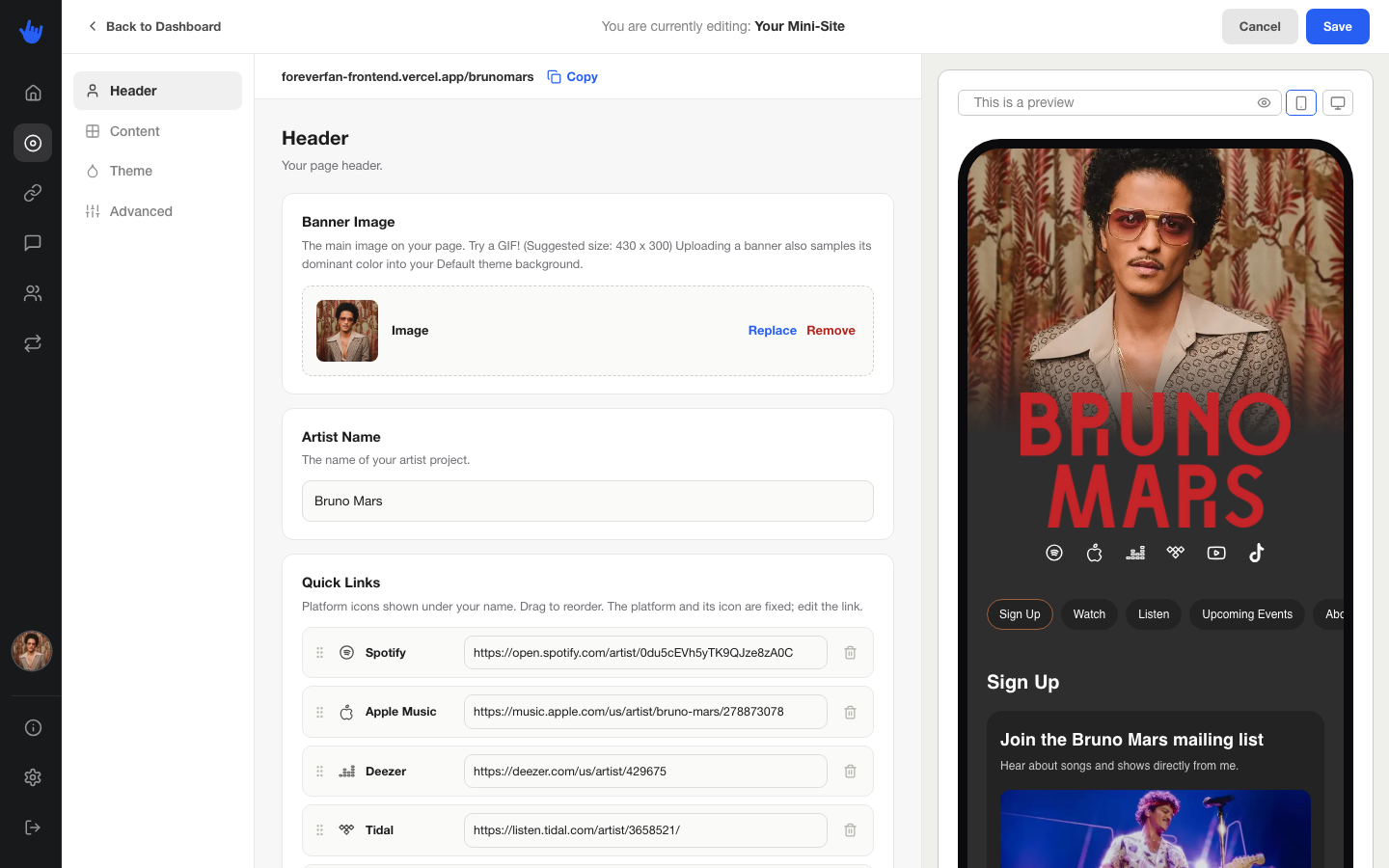Open the Mini-Site disc icon in sidebar
This screenshot has width=1389, height=868.
(x=33, y=143)
